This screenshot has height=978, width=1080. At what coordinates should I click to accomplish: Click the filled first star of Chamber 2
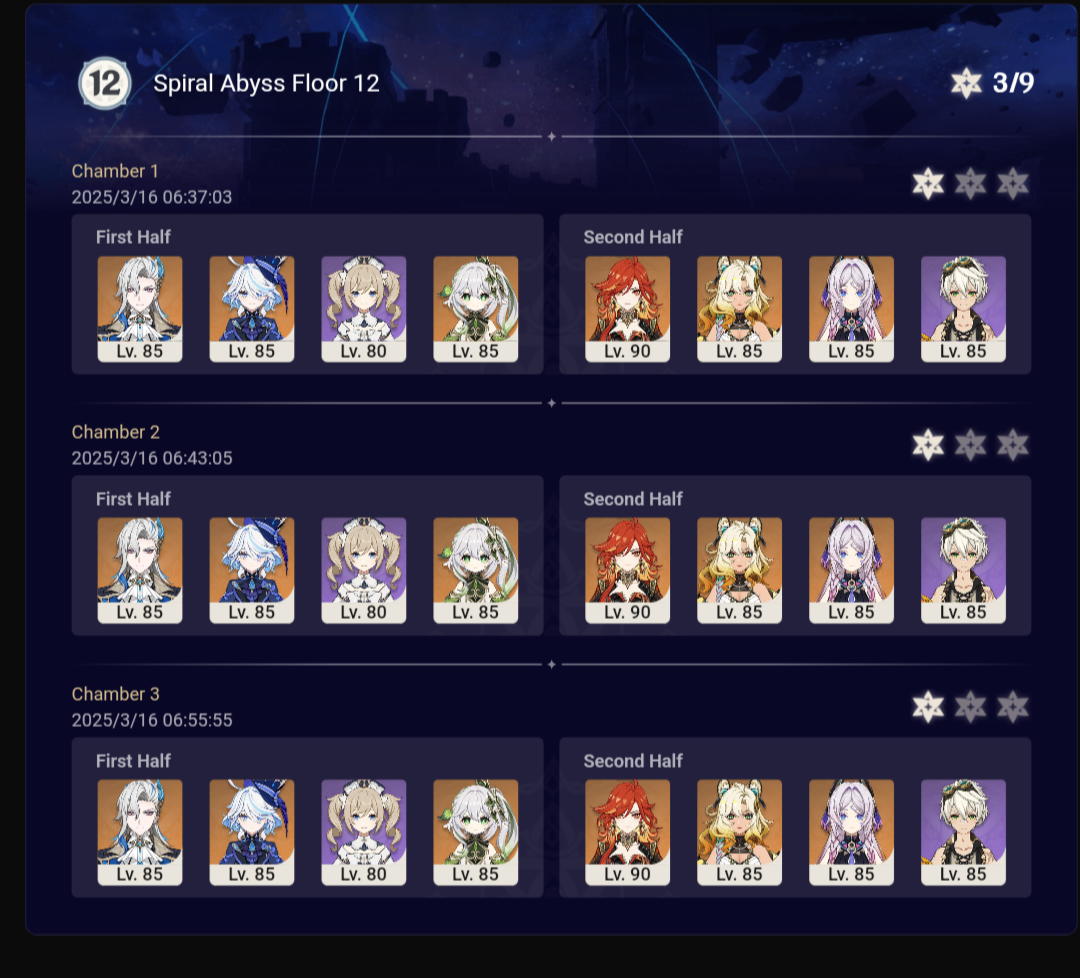[x=928, y=445]
